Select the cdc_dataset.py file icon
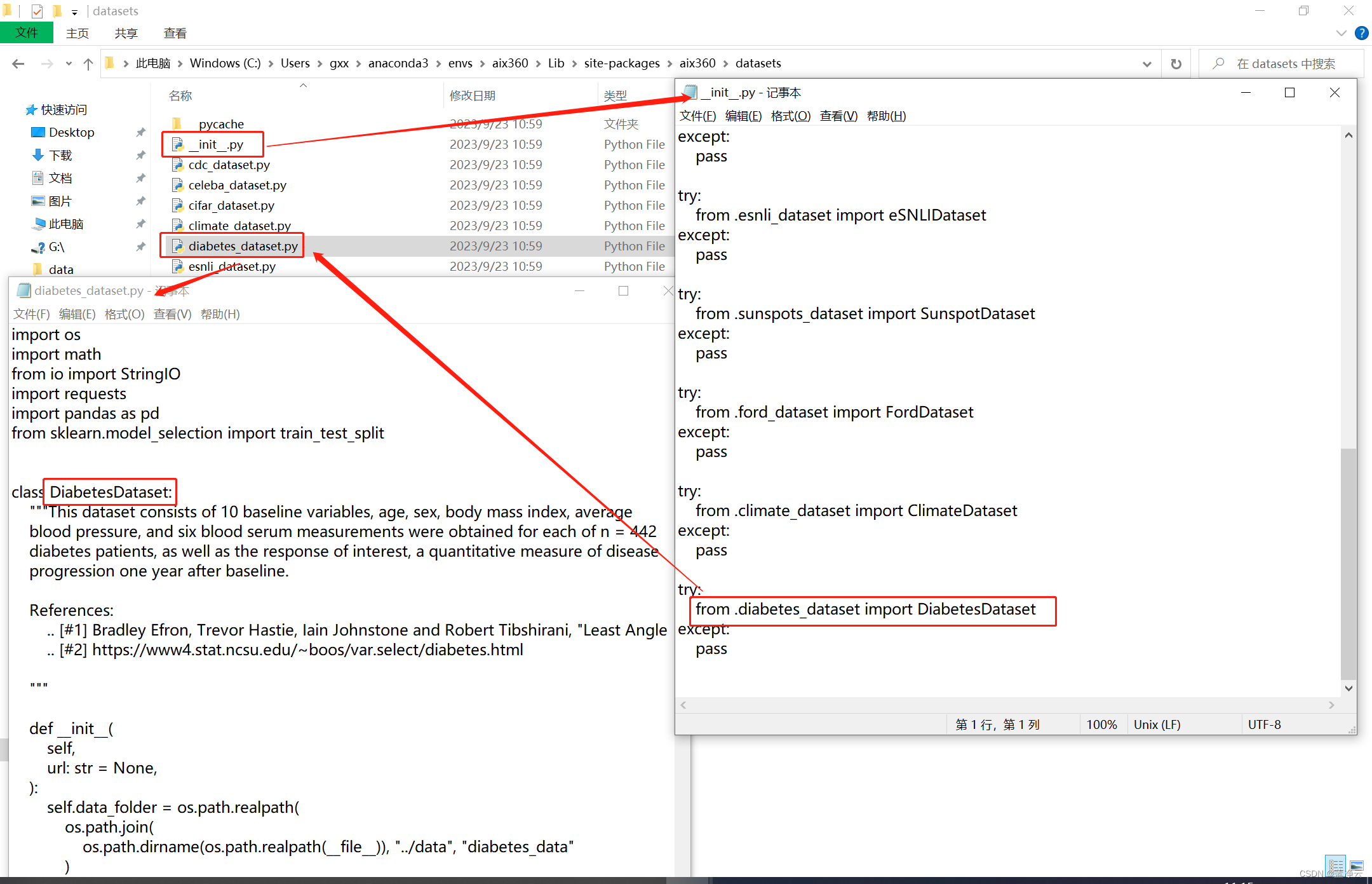The image size is (1372, 884). tap(178, 165)
